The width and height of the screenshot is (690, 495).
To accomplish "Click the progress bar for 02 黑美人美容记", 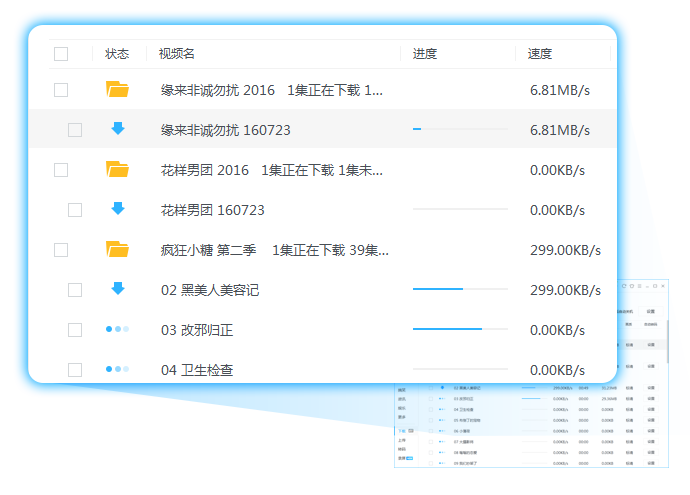I will coord(460,289).
